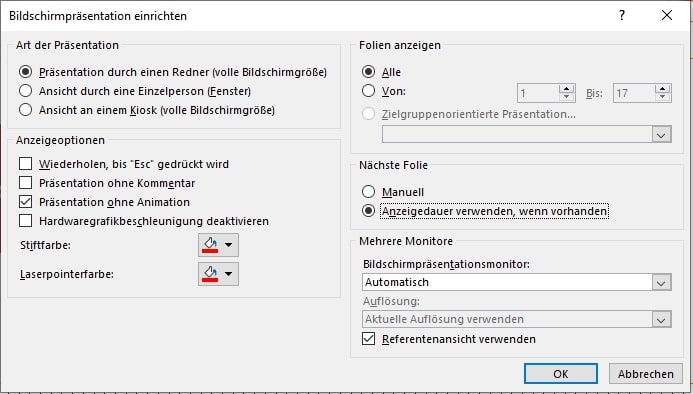Select Ansicht an einem Kiosk option
Viewport: 693px width, 394px height.
point(26,110)
